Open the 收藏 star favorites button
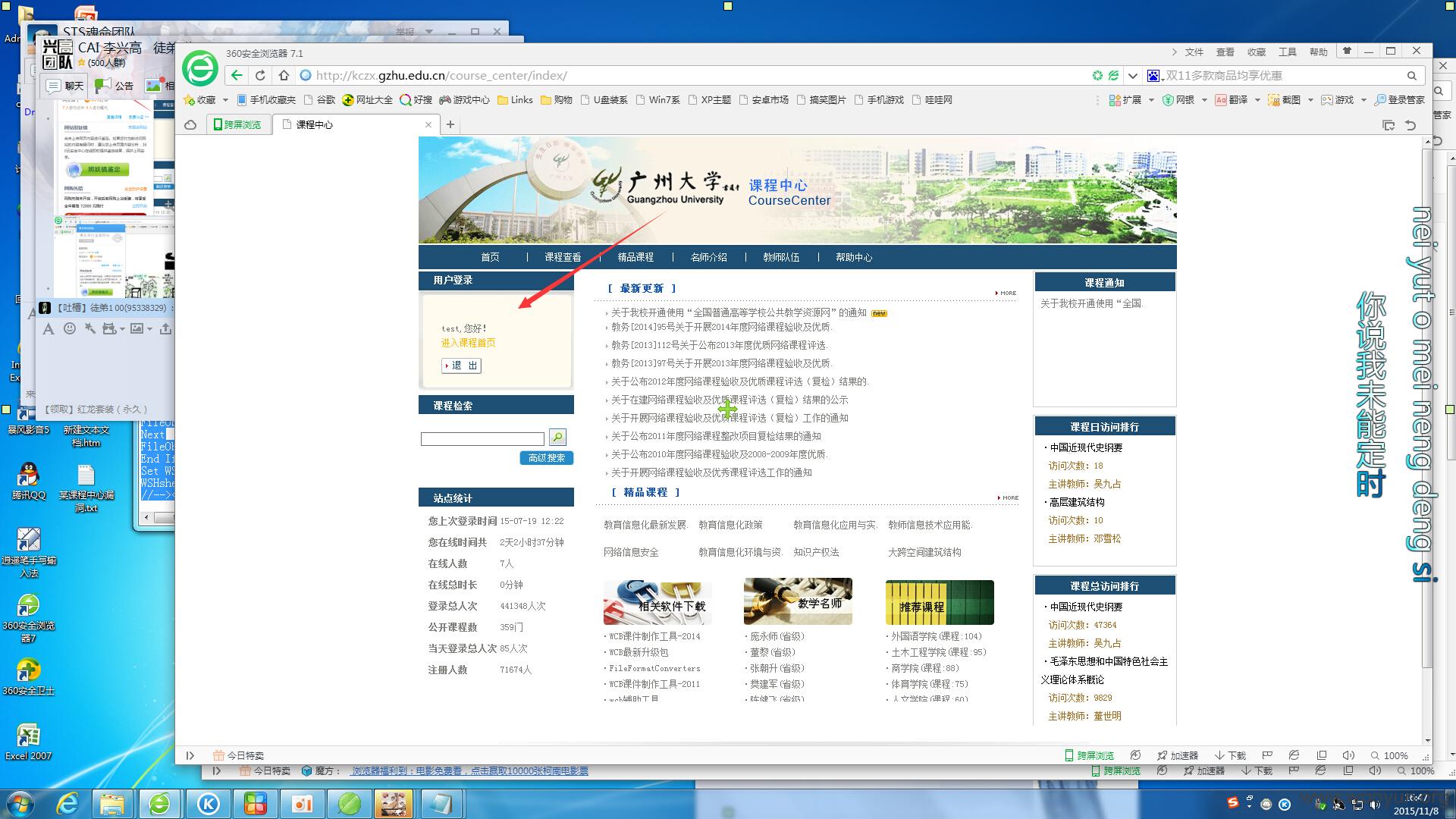Image resolution: width=1456 pixels, height=819 pixels. pos(200,100)
